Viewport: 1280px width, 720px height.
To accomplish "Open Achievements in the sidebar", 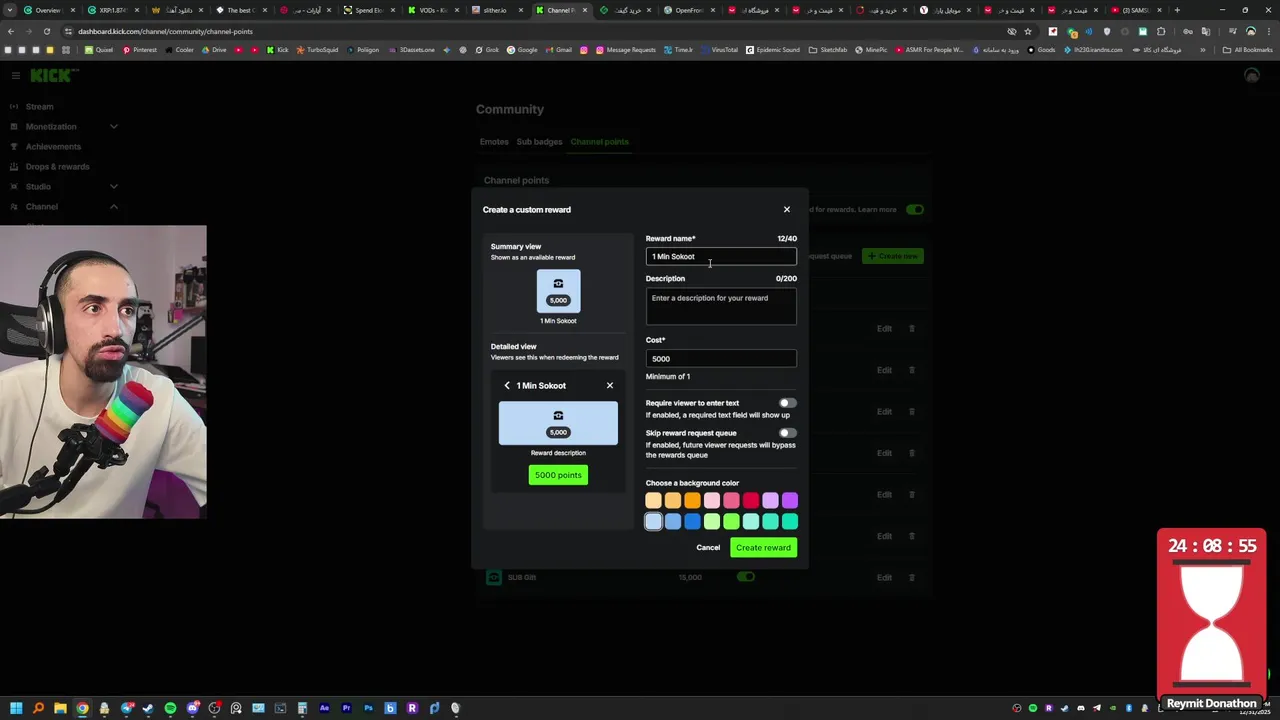I will pyautogui.click(x=53, y=147).
